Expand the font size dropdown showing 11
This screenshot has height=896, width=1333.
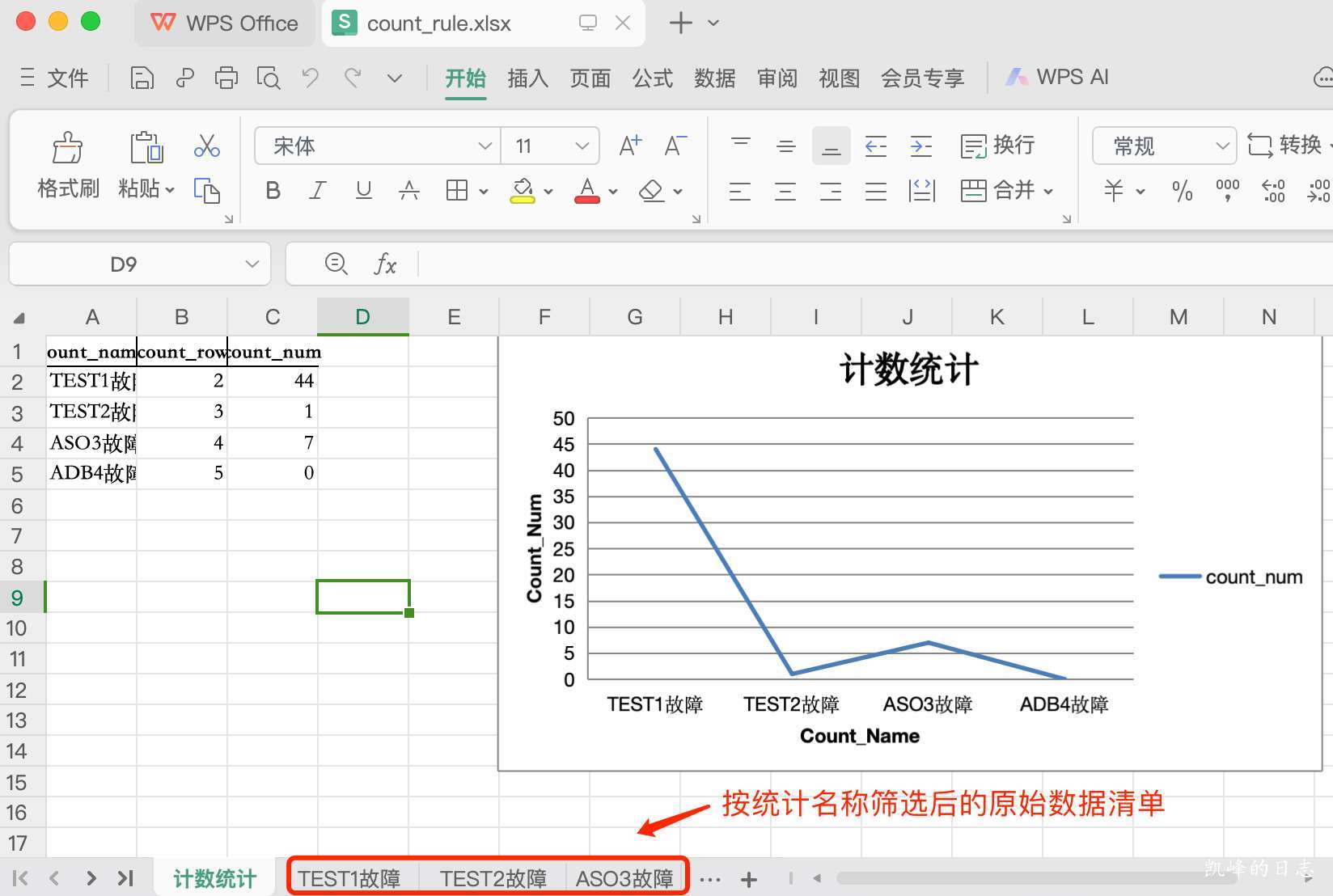coord(582,146)
